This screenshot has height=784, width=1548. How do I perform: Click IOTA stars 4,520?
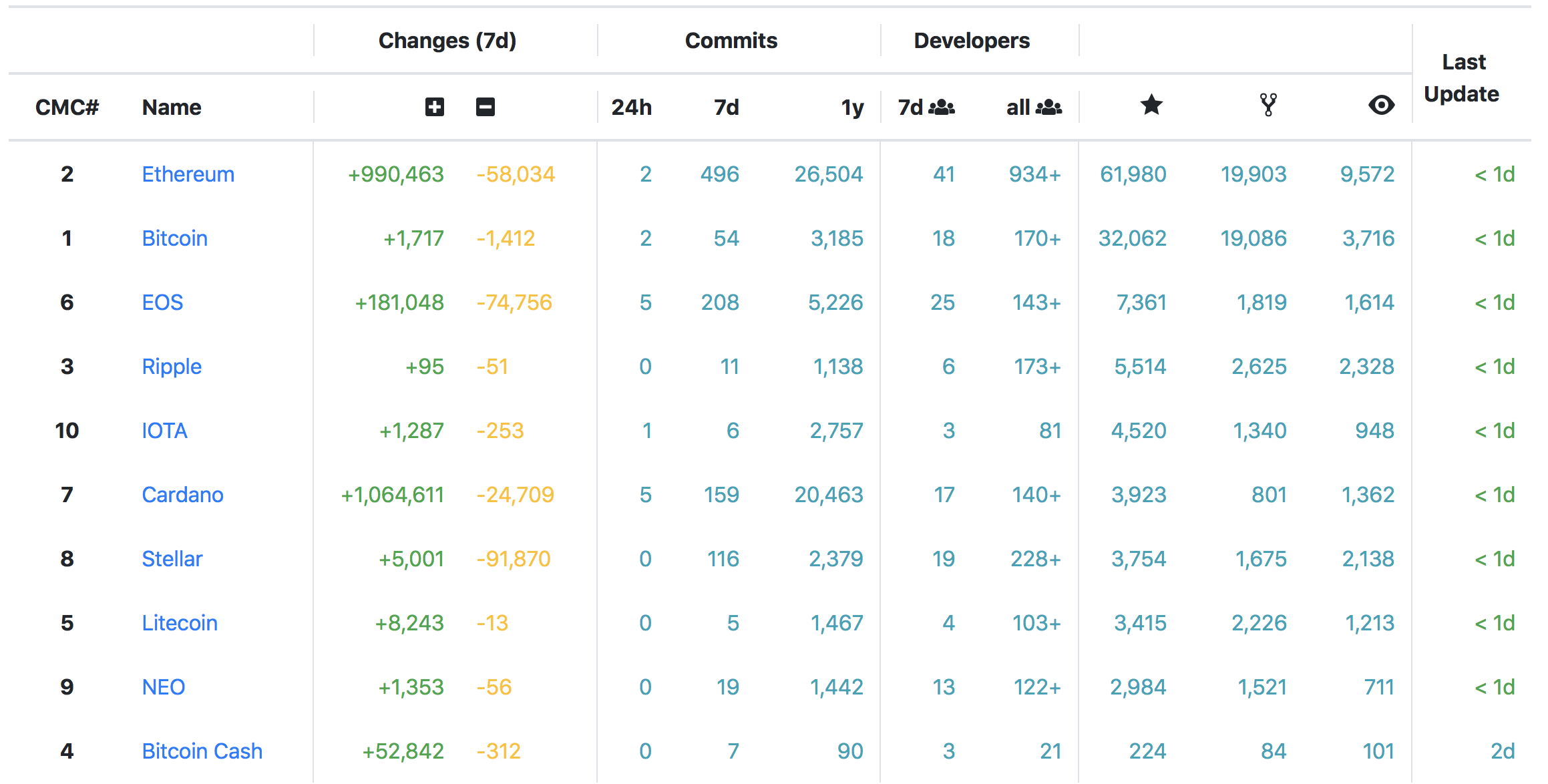1139,431
